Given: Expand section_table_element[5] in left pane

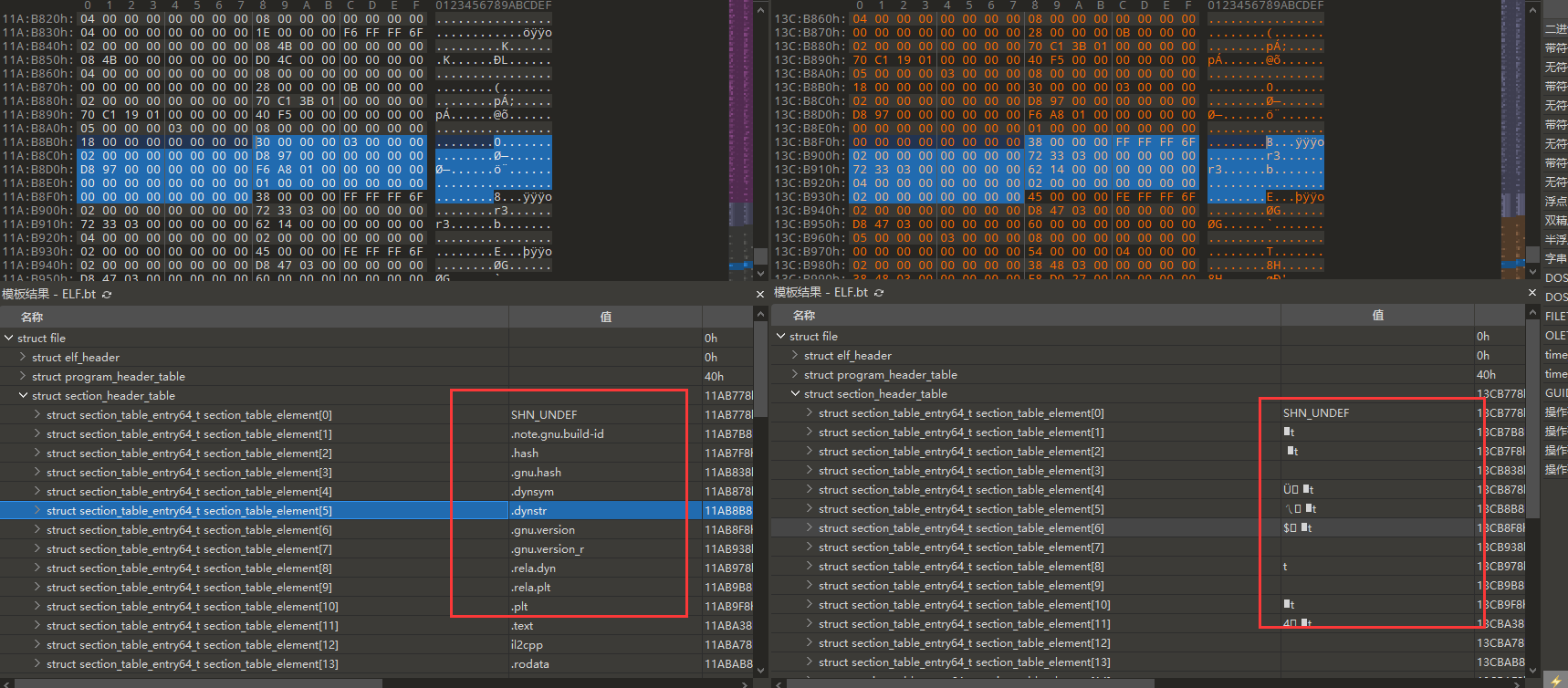Looking at the screenshot, I should tap(37, 511).
